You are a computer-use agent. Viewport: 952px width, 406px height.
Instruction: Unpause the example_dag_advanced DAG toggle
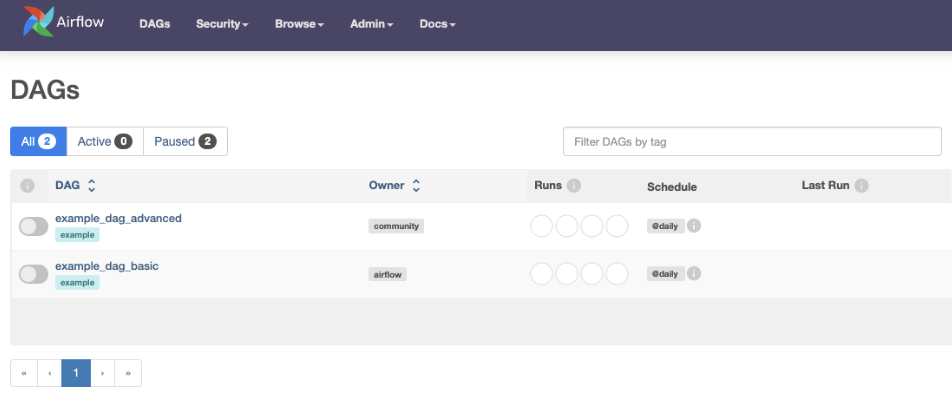pos(33,227)
